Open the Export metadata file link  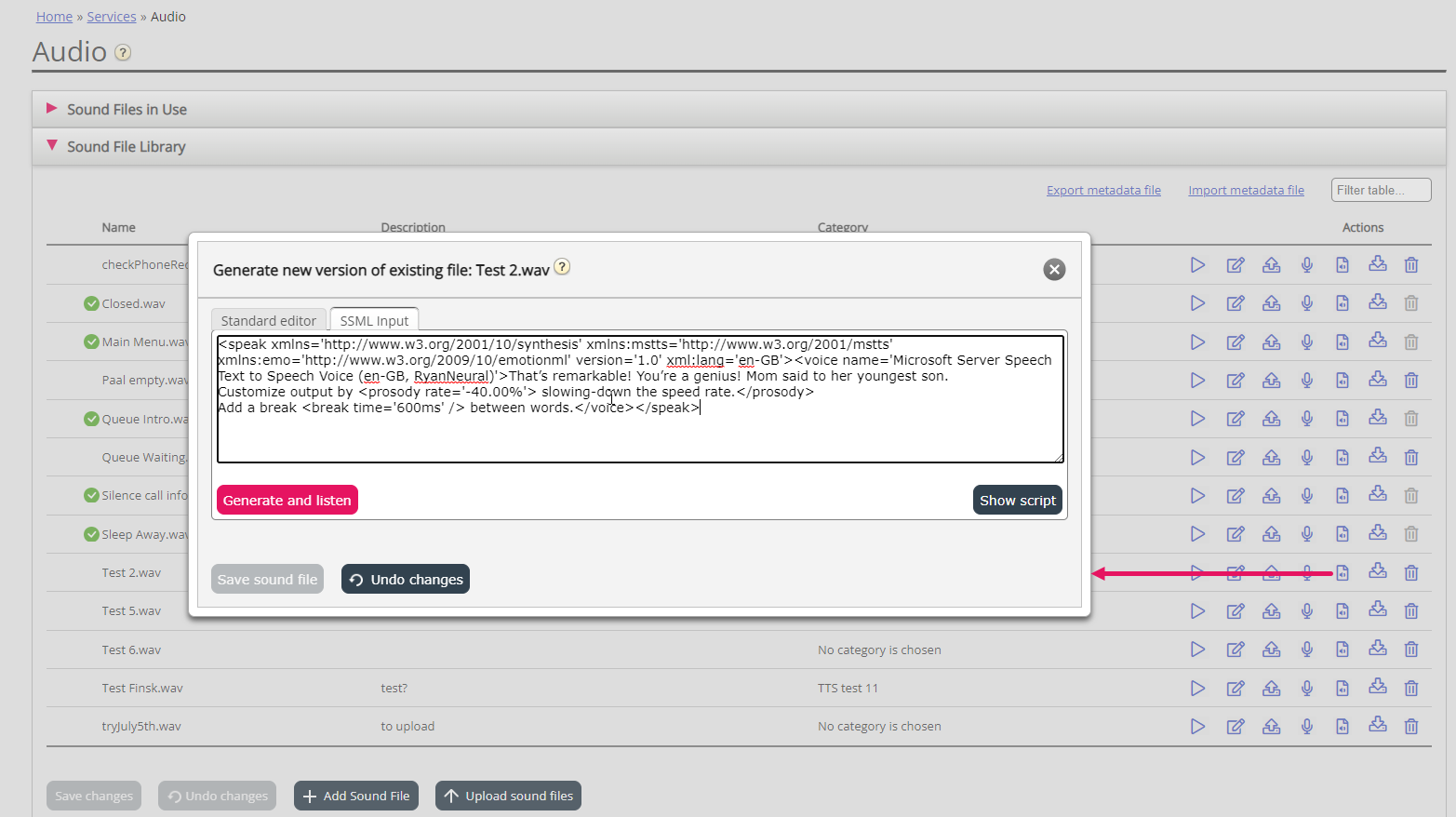[1103, 191]
